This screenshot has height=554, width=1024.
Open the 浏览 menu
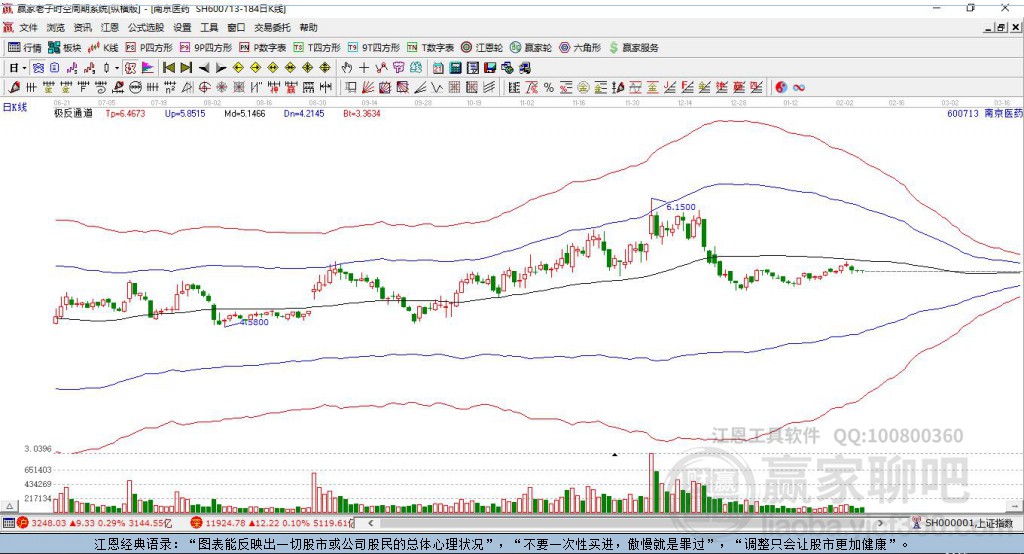pyautogui.click(x=56, y=27)
